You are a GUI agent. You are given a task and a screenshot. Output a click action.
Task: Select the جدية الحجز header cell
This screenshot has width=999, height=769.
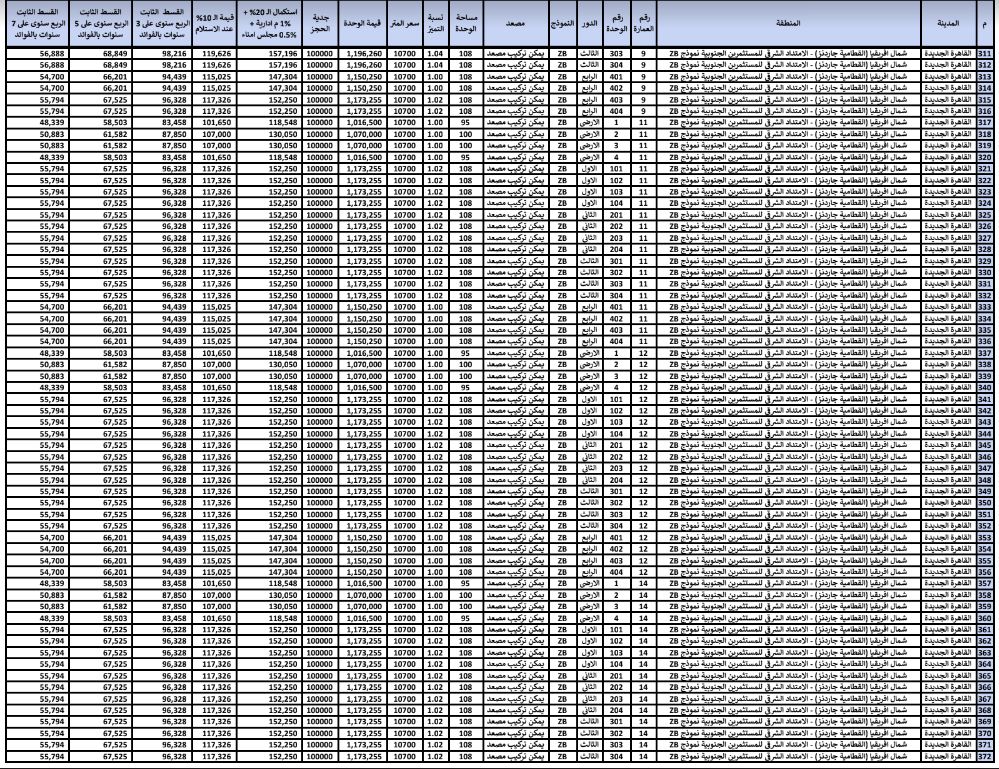click(x=320, y=22)
